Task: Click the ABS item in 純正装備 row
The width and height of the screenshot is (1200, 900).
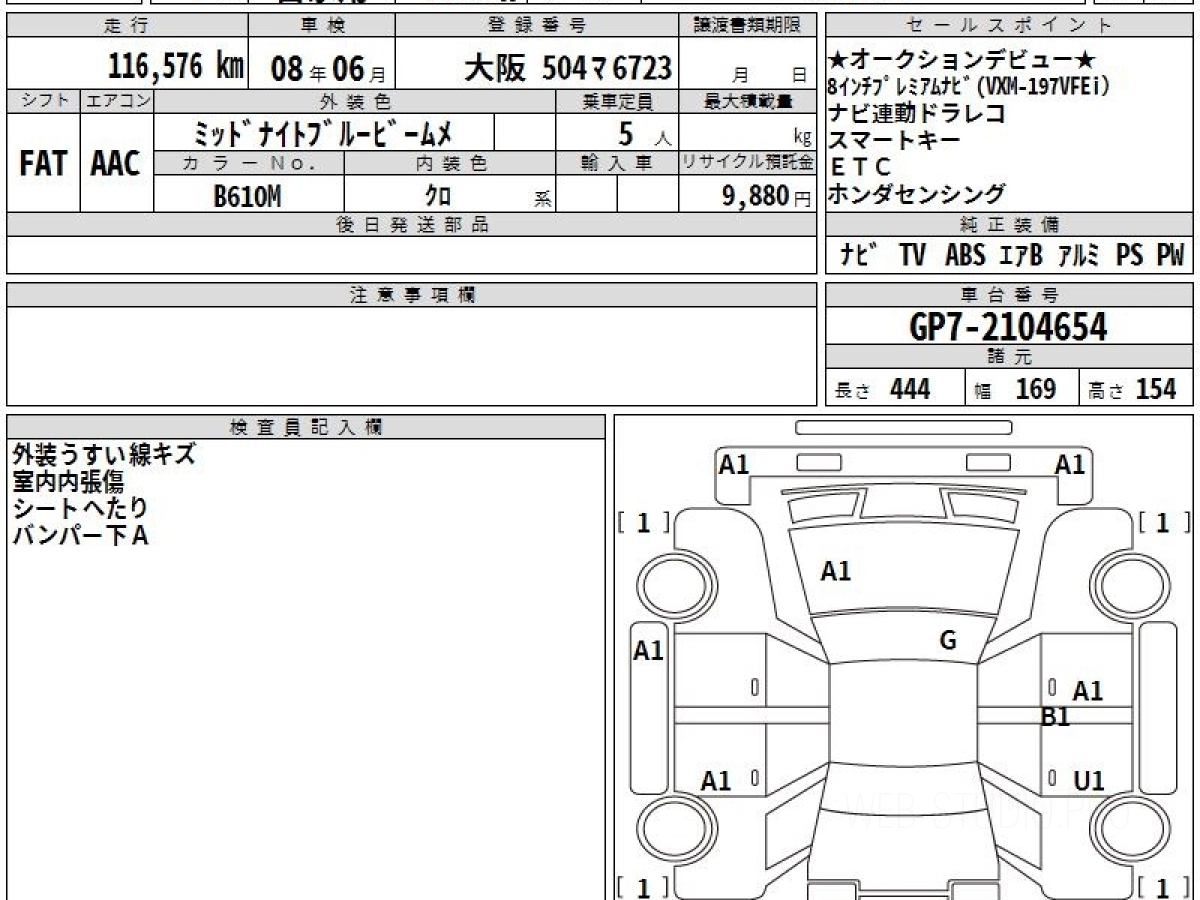Action: point(964,256)
